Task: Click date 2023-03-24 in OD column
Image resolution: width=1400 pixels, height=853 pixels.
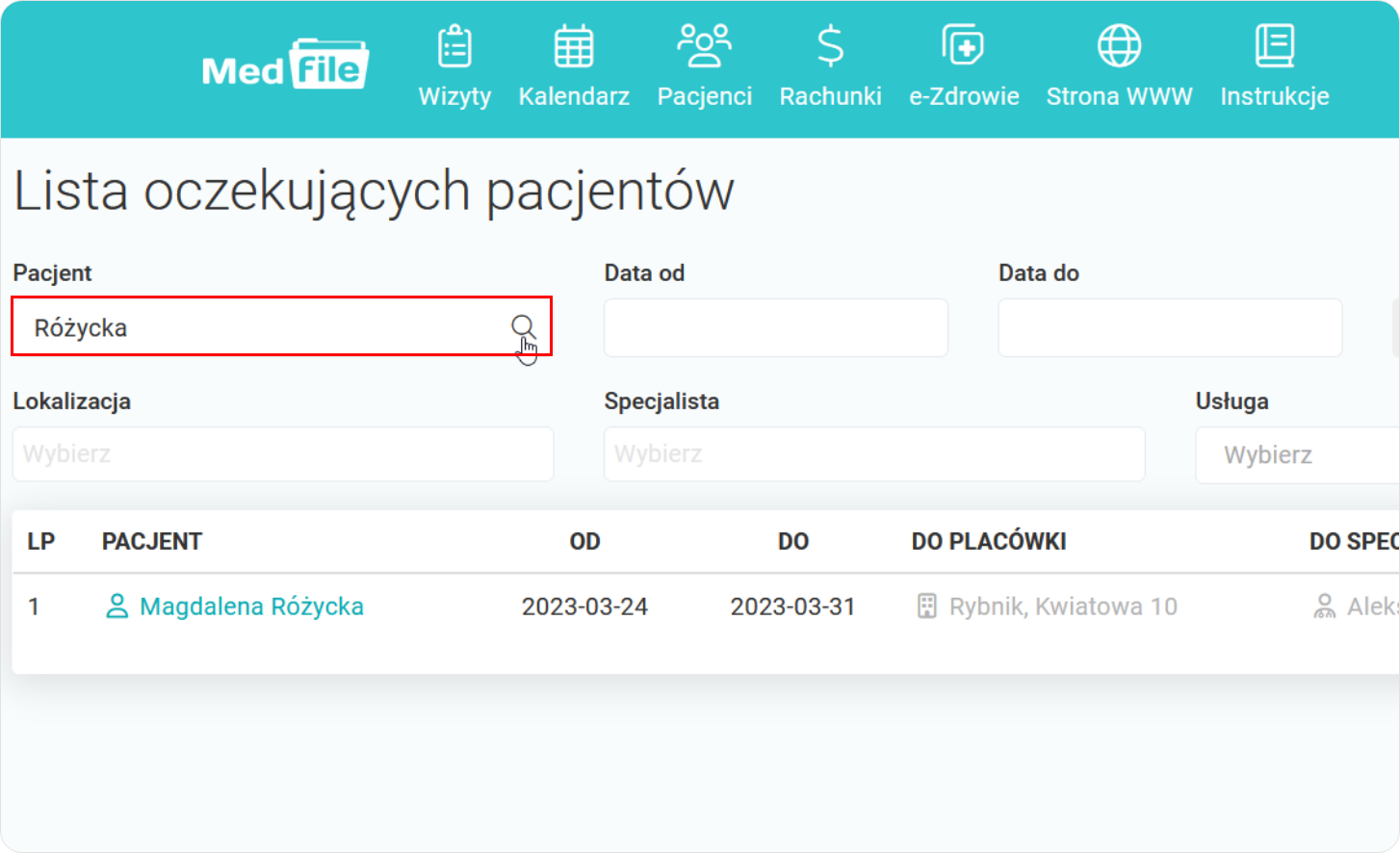Action: click(584, 607)
